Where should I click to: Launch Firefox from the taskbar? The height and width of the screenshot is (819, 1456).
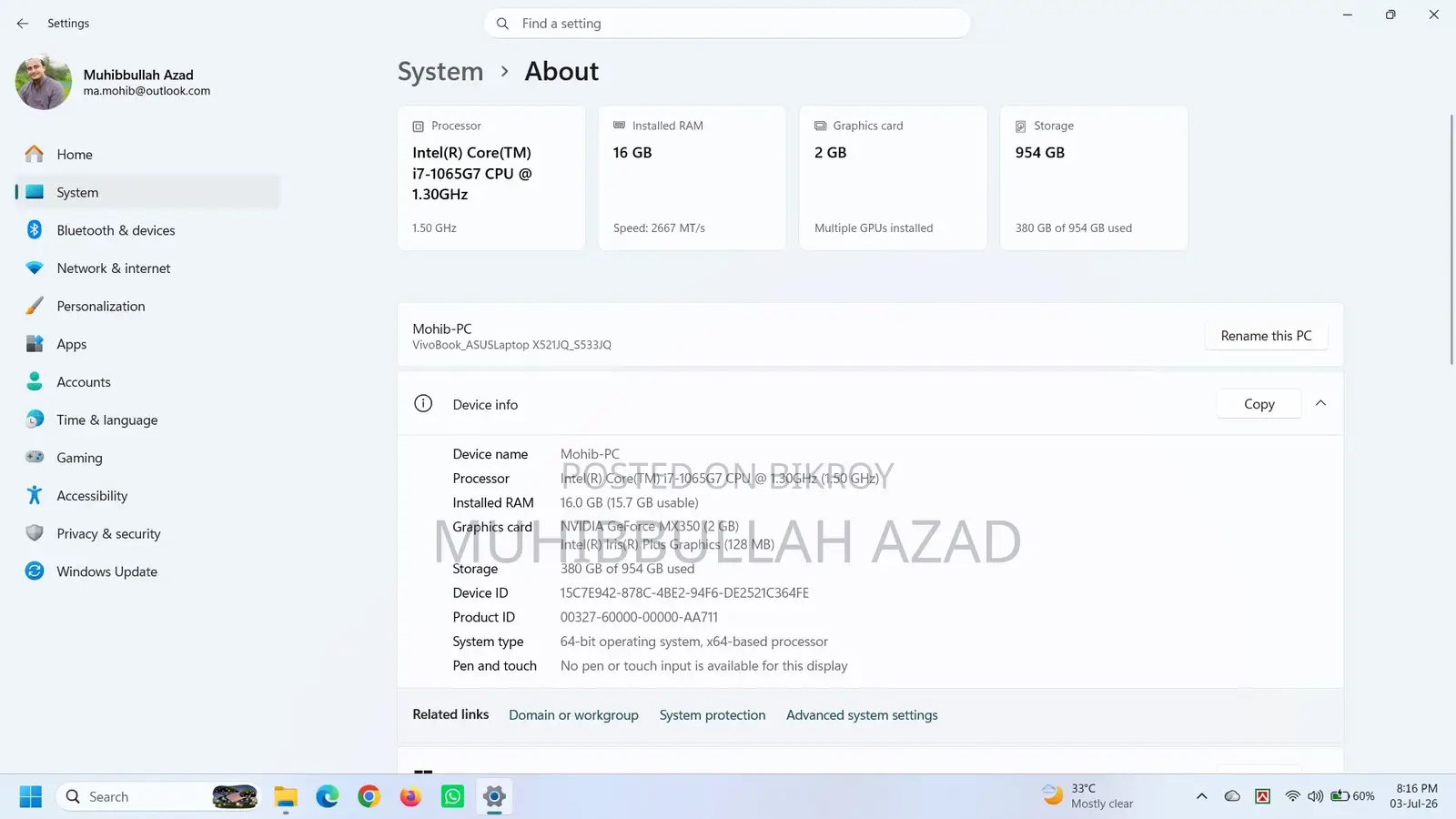pos(411,797)
